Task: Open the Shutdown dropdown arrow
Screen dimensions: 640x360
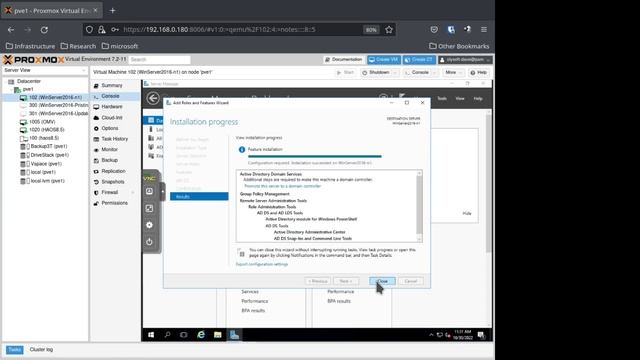Action: (x=395, y=73)
